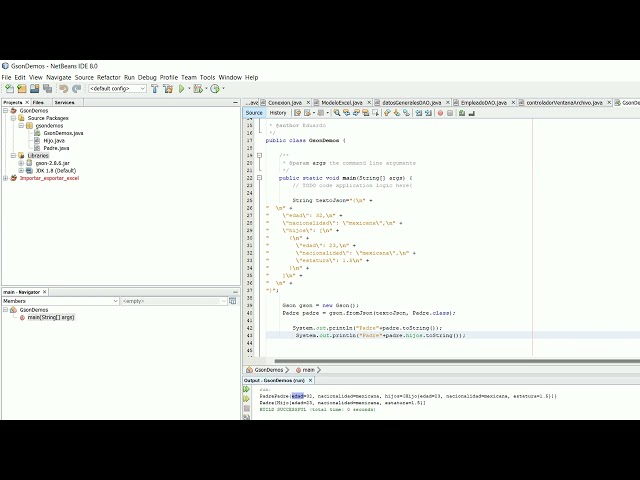Screen dimensions: 640x480
Task: Run the project with green play icon
Action: (x=182, y=89)
